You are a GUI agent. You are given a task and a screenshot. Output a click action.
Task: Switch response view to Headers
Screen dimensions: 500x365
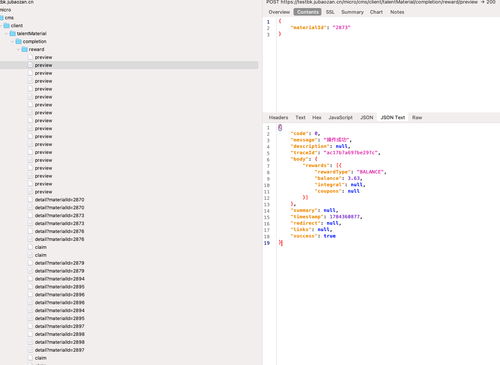click(278, 117)
